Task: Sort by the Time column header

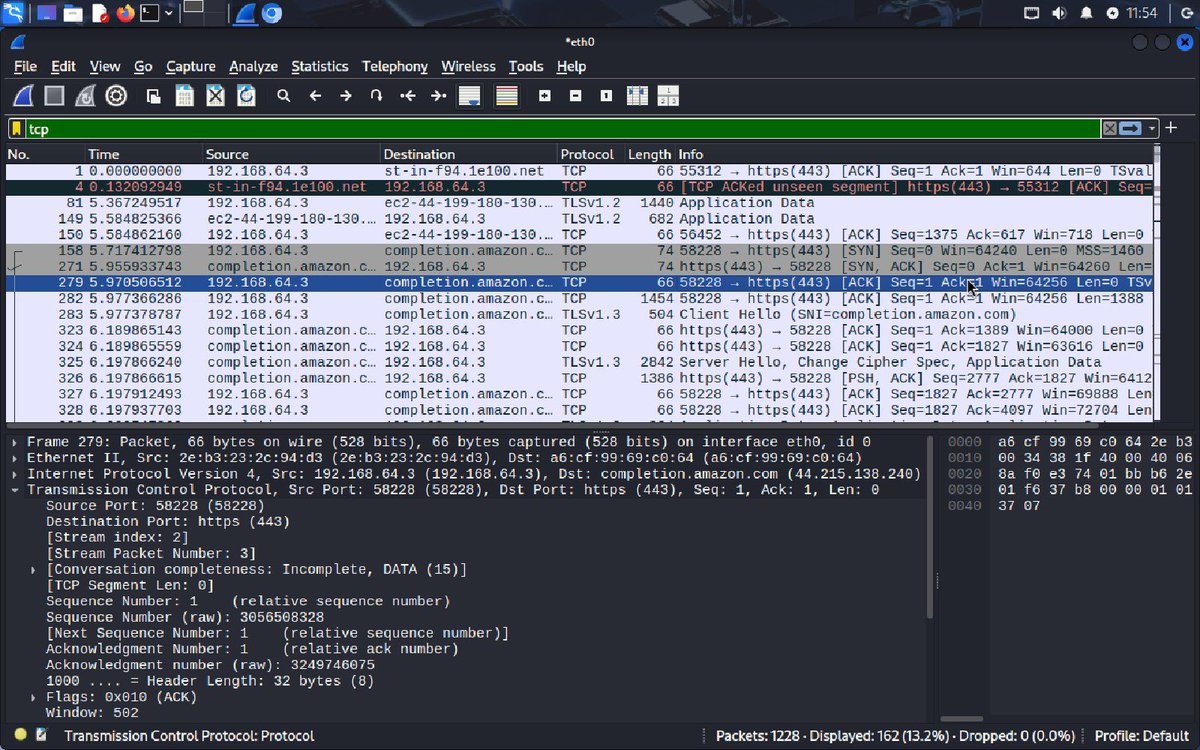Action: click(143, 154)
